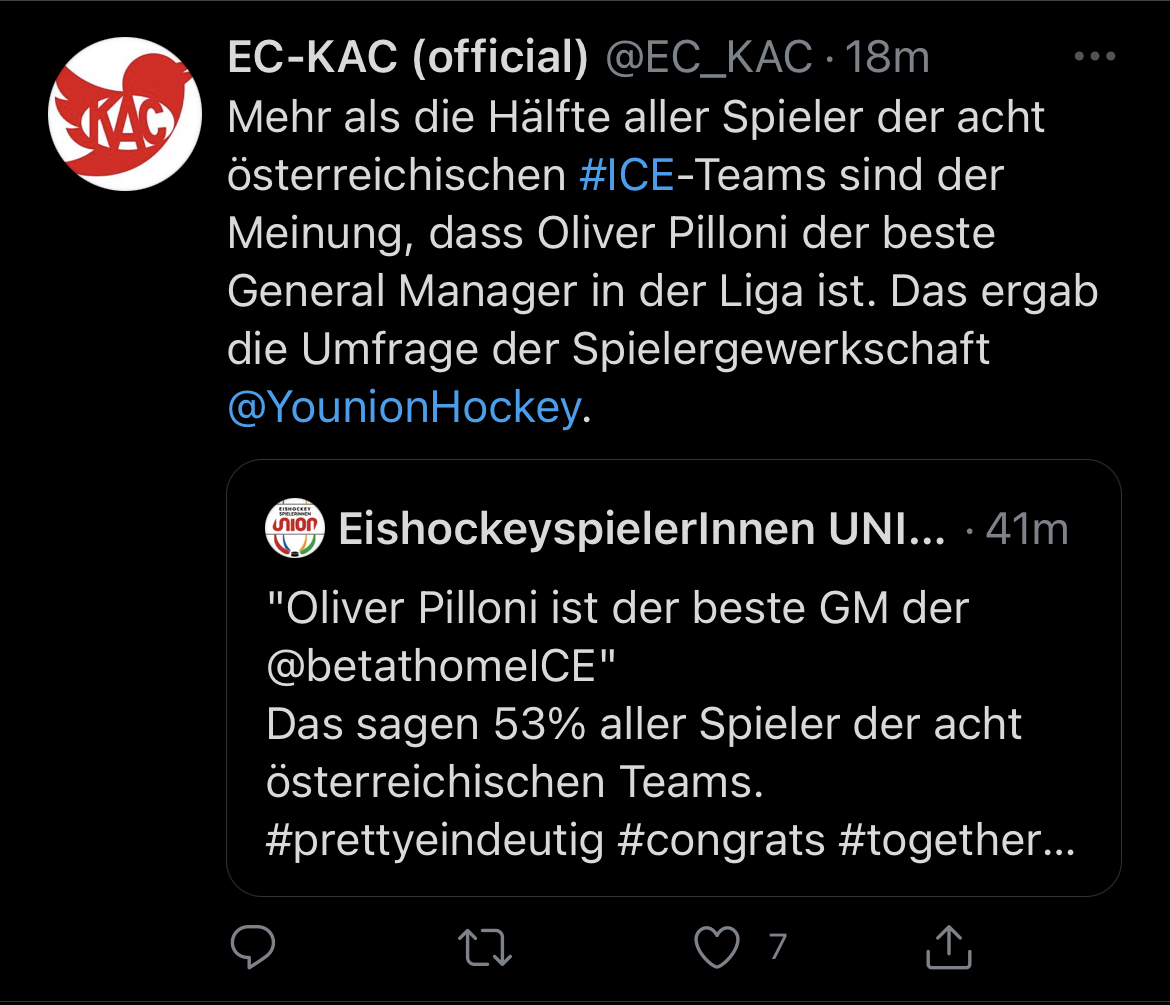Visit the @YounionHockey mention
The width and height of the screenshot is (1170, 1005).
404,408
